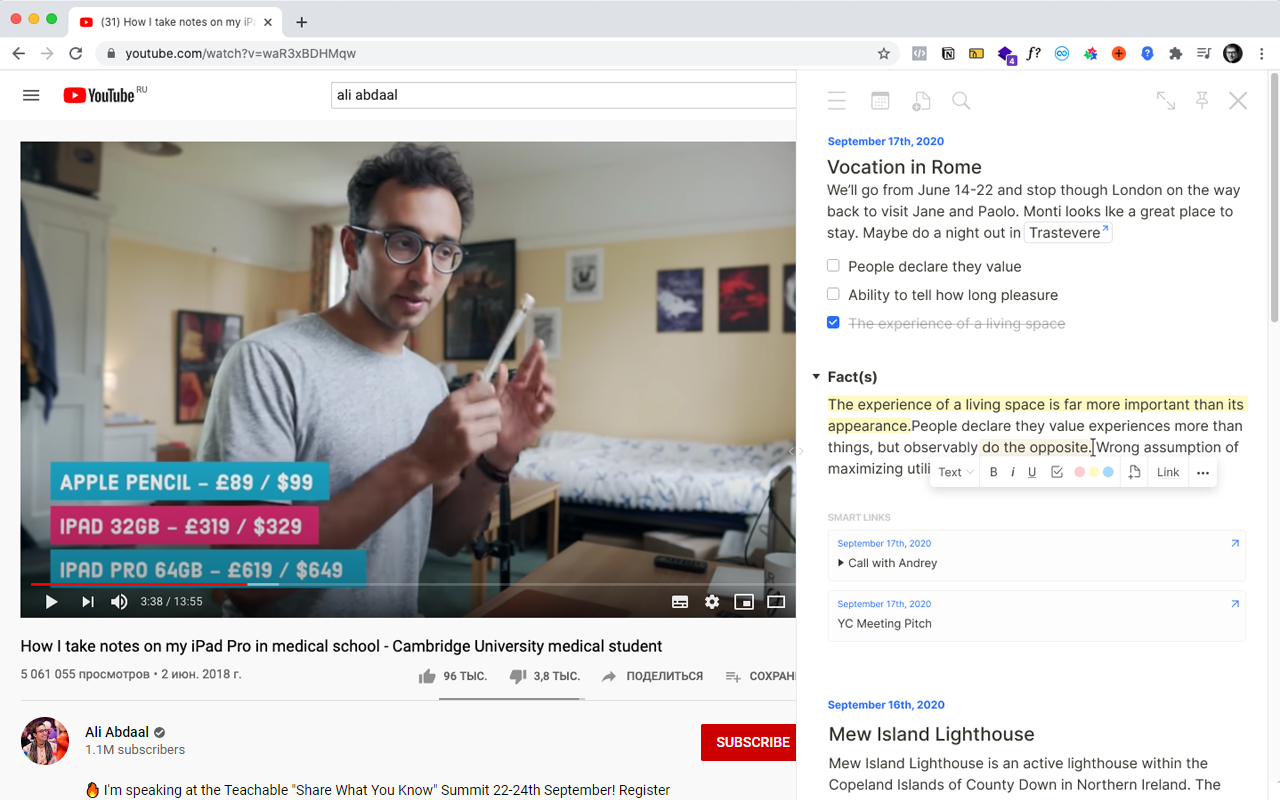Viewport: 1280px width, 800px height.
Task: Expand the notes panel to full screen
Action: [x=1165, y=100]
